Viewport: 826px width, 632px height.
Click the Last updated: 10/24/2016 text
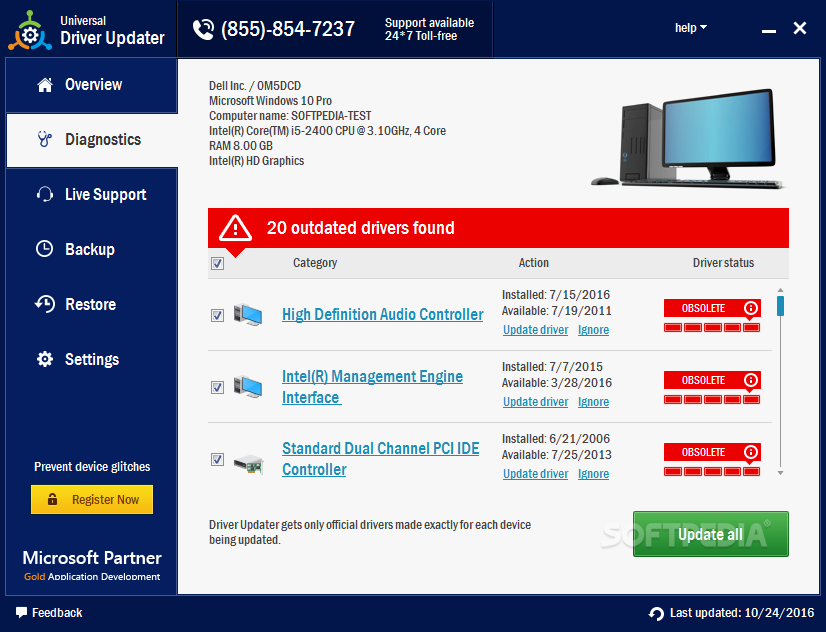click(x=742, y=613)
